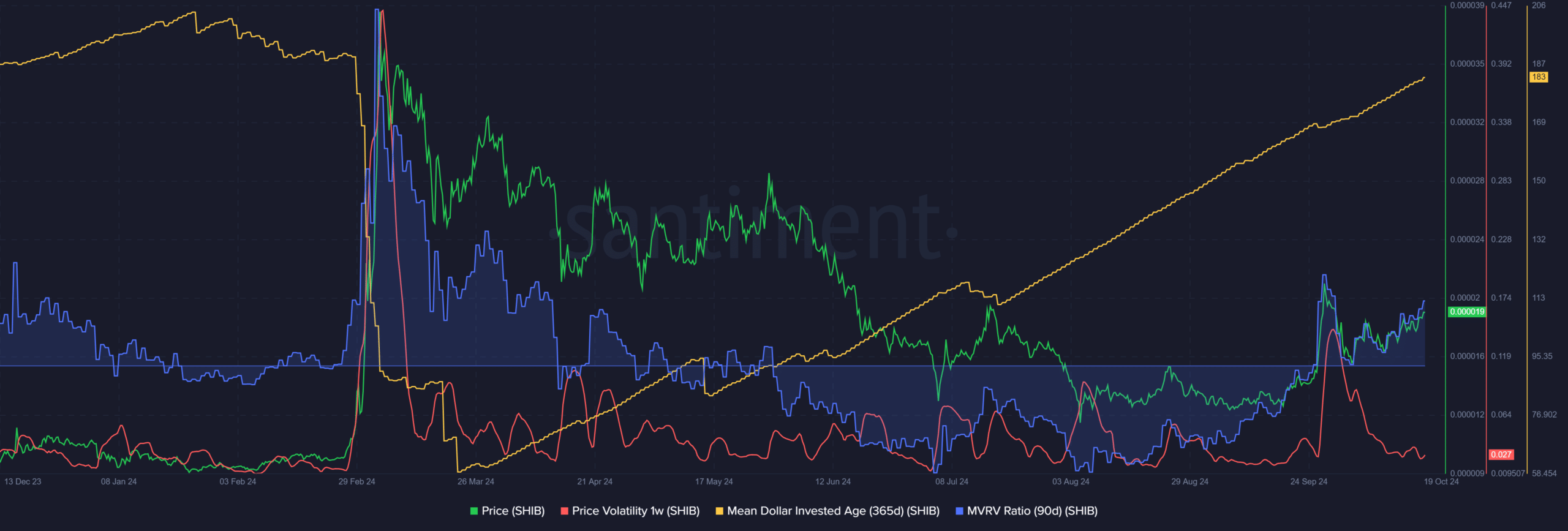
Task: Click the 95.35 age axis label
Action: tap(1542, 356)
